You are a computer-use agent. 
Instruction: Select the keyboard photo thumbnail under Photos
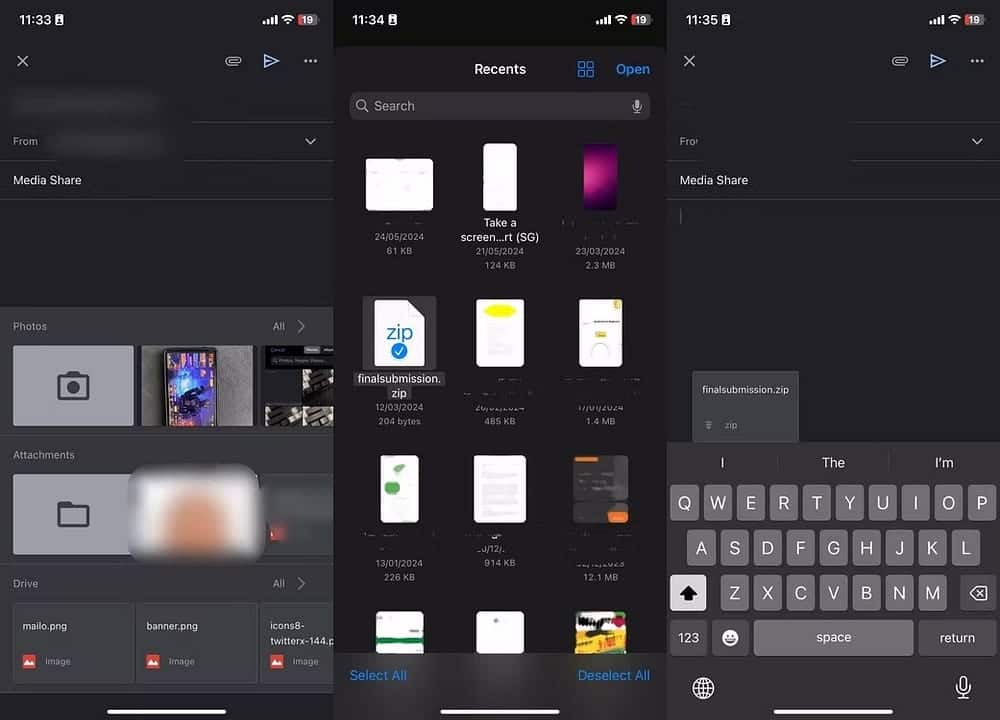coord(298,386)
